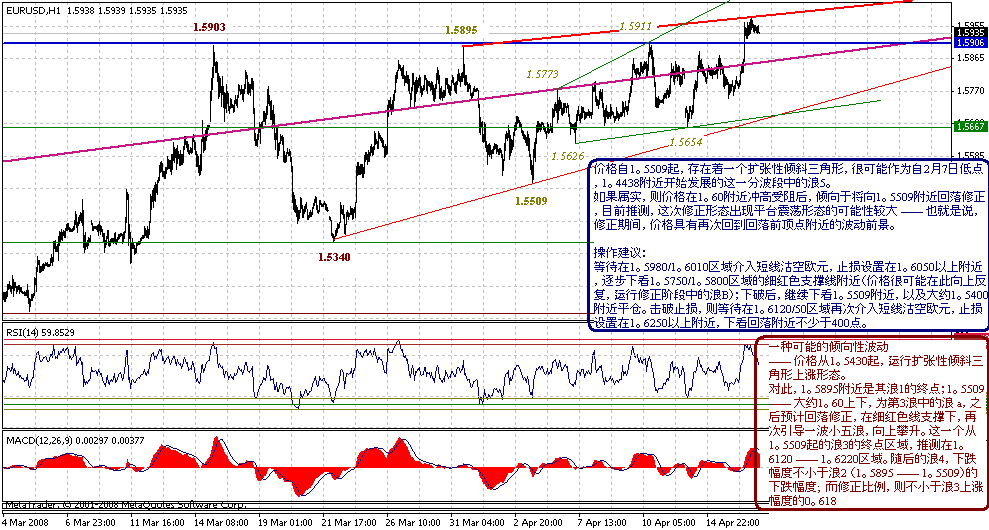Select the 1.5895 high price label
Viewport: 989px width, 530px height.
(461, 30)
